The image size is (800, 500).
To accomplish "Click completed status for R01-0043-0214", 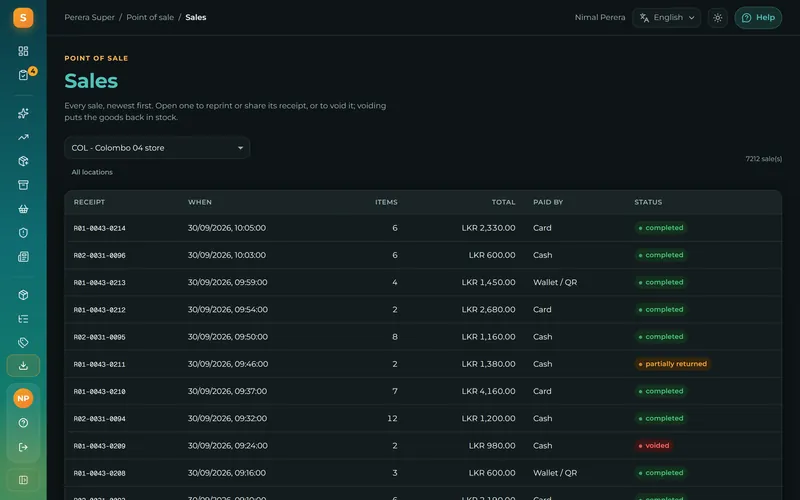I will [x=661, y=228].
